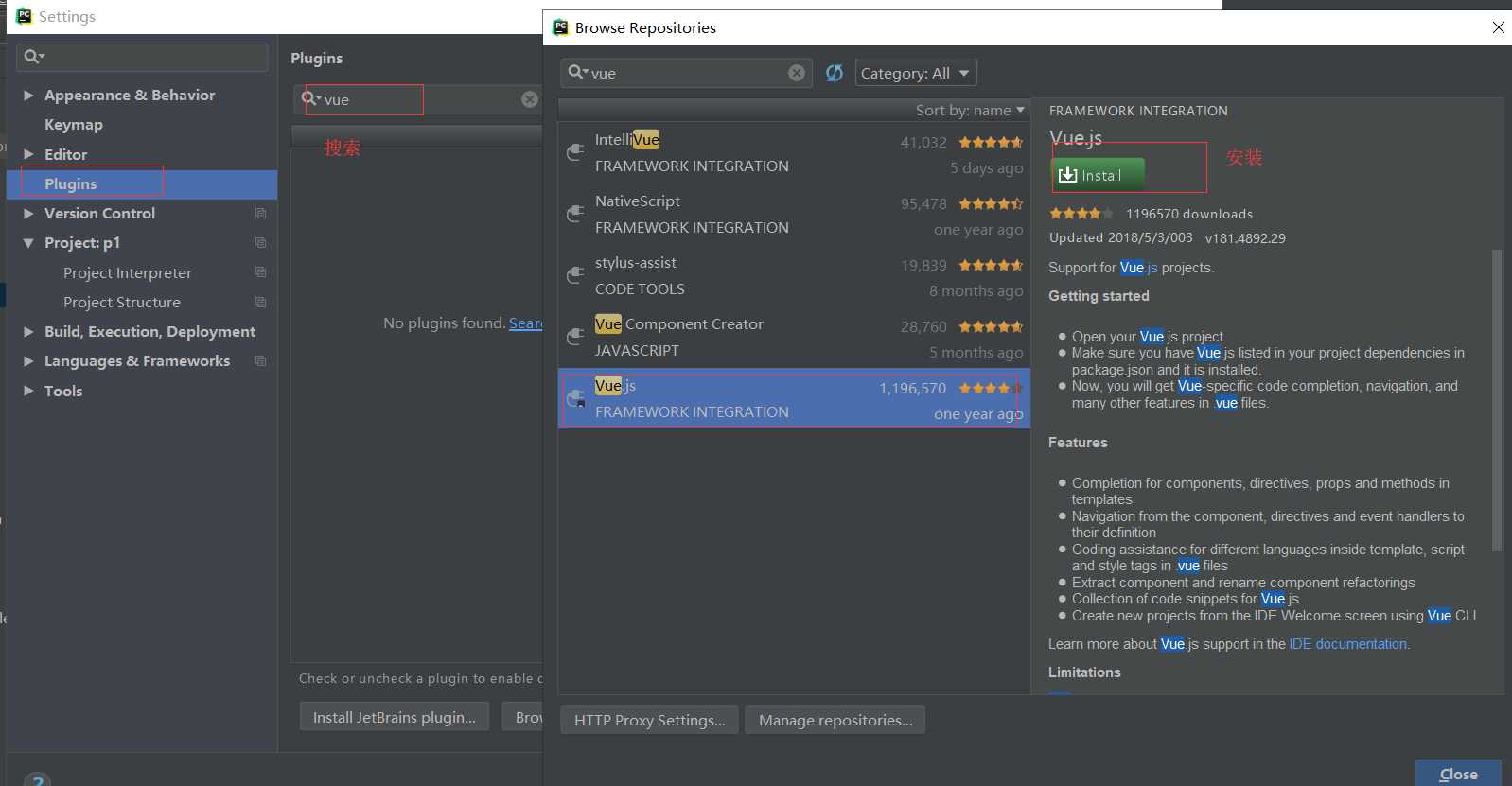Click the Settings sidebar search field

click(142, 57)
